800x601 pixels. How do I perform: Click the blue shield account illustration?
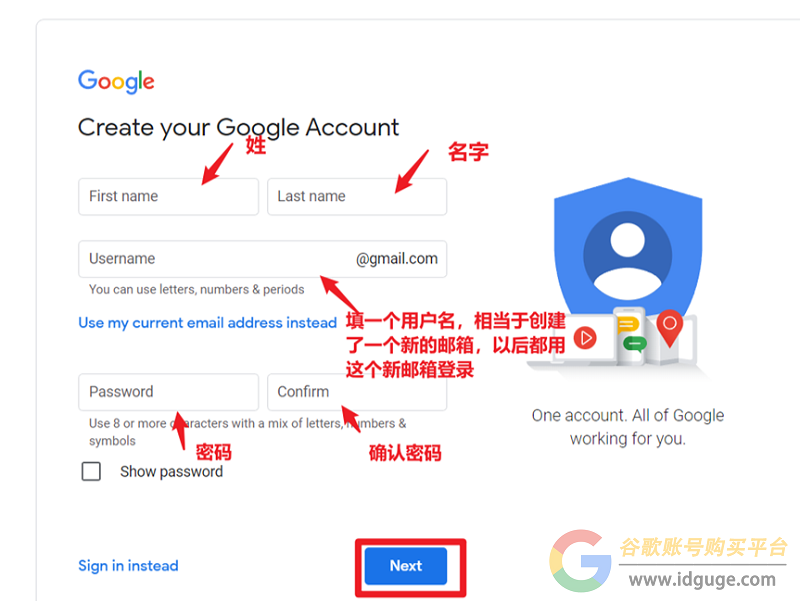click(x=628, y=250)
